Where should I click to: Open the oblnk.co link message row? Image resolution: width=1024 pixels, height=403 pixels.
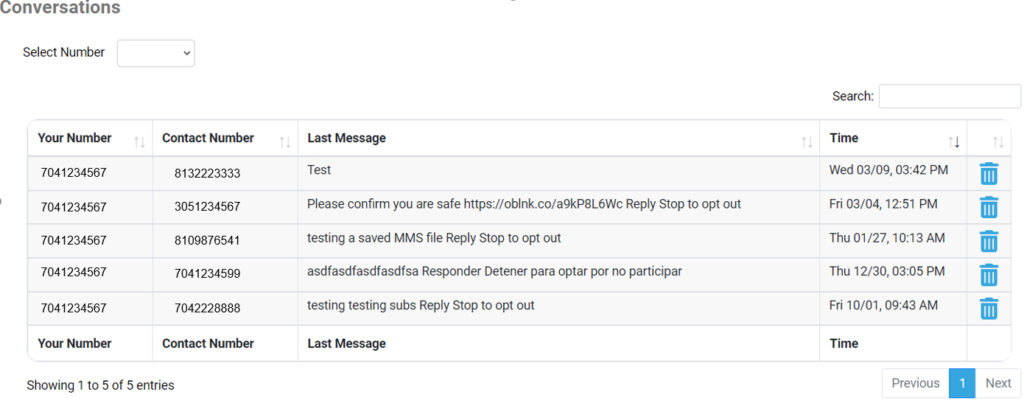pos(519,207)
